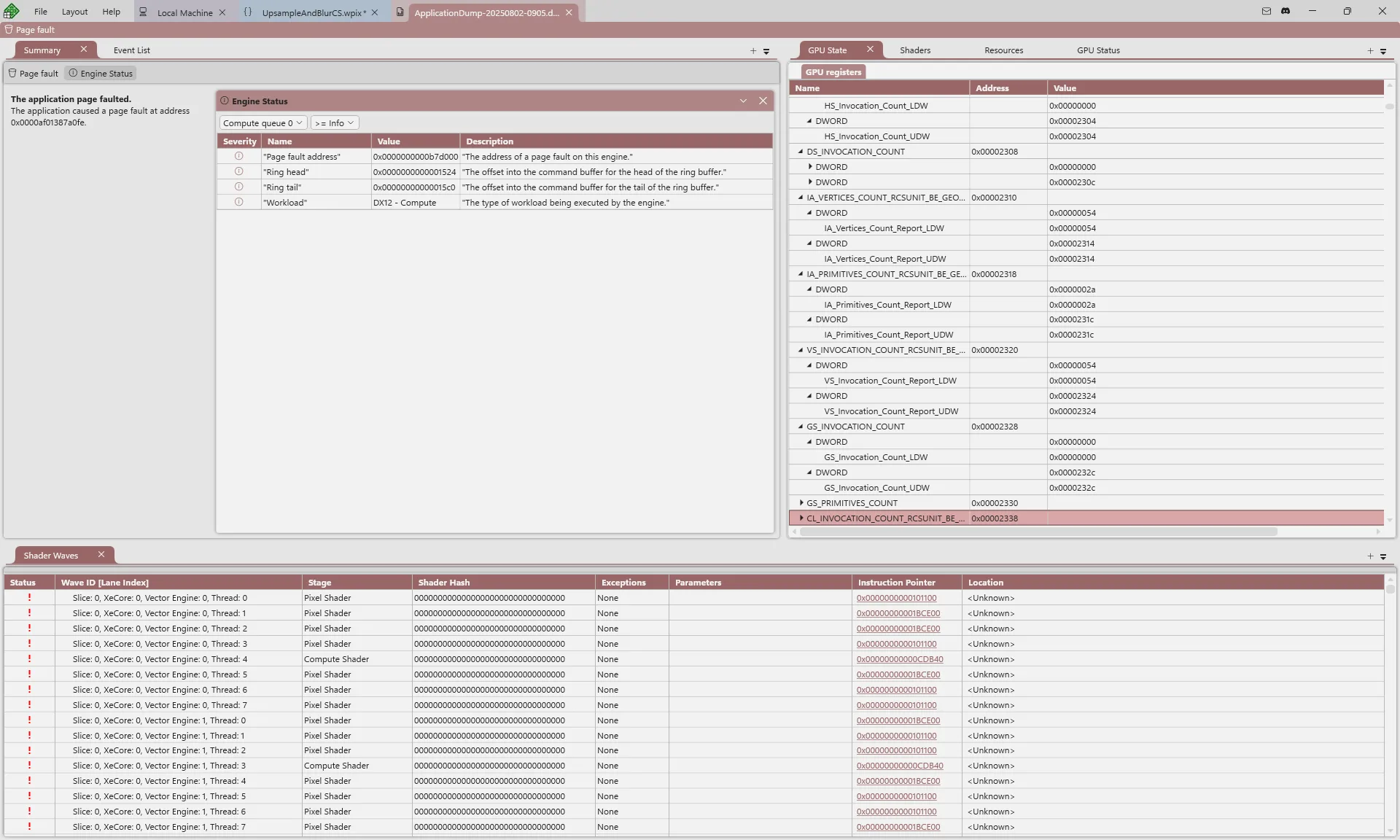1400x840 pixels.
Task: Close the Shader Waves tab
Action: (101, 555)
